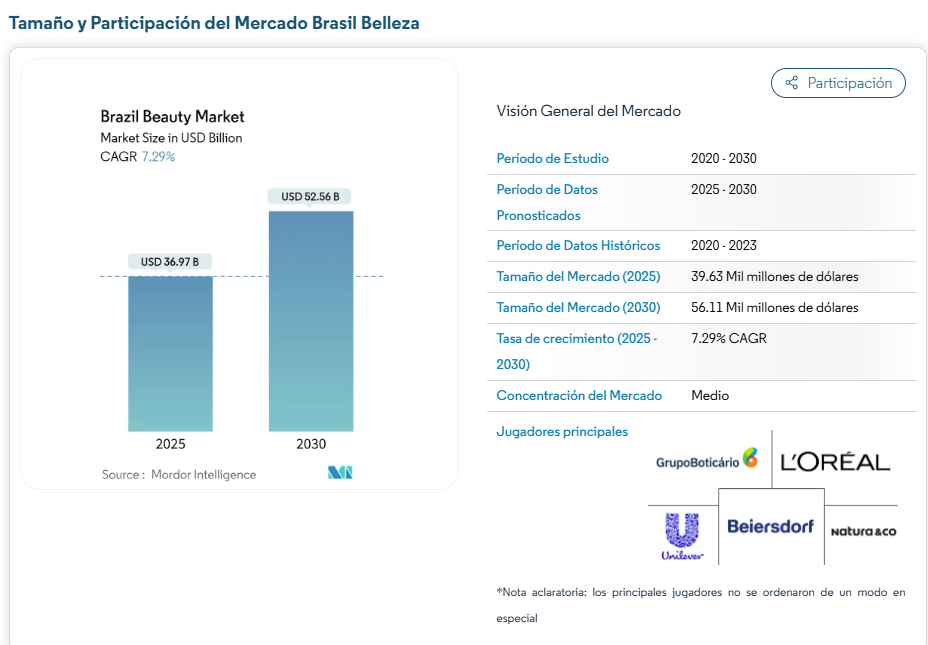Click the Natura & Co logo
928x645 pixels.
point(863,531)
